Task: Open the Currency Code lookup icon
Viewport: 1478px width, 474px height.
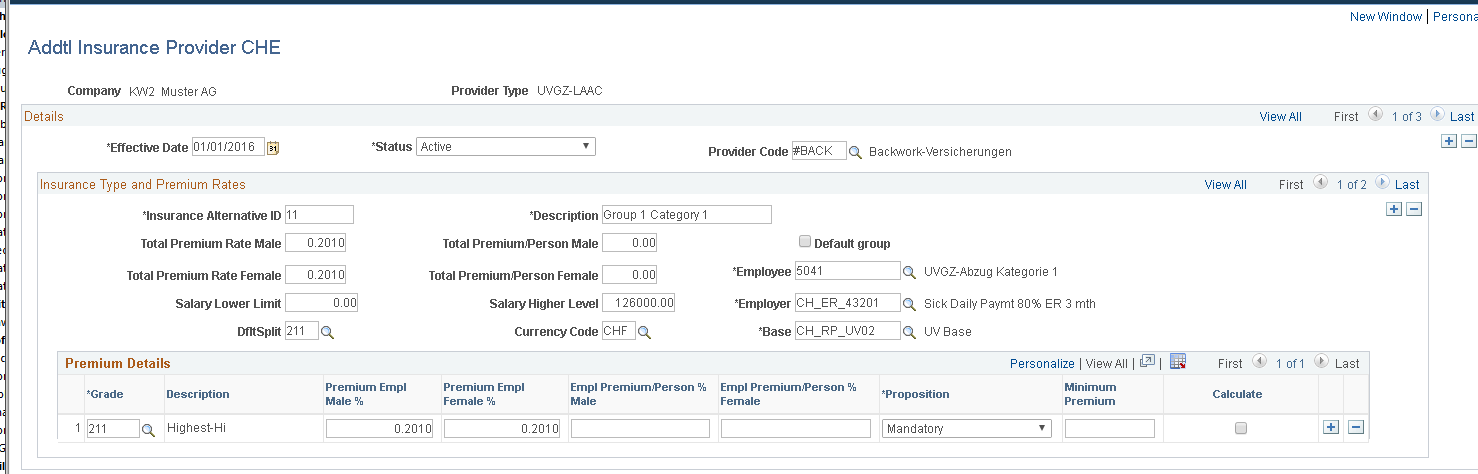Action: pyautogui.click(x=644, y=332)
